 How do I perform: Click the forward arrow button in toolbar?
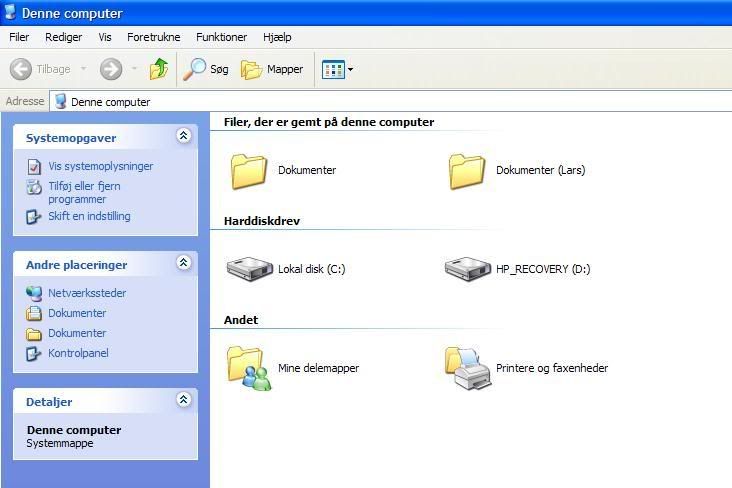click(x=111, y=70)
